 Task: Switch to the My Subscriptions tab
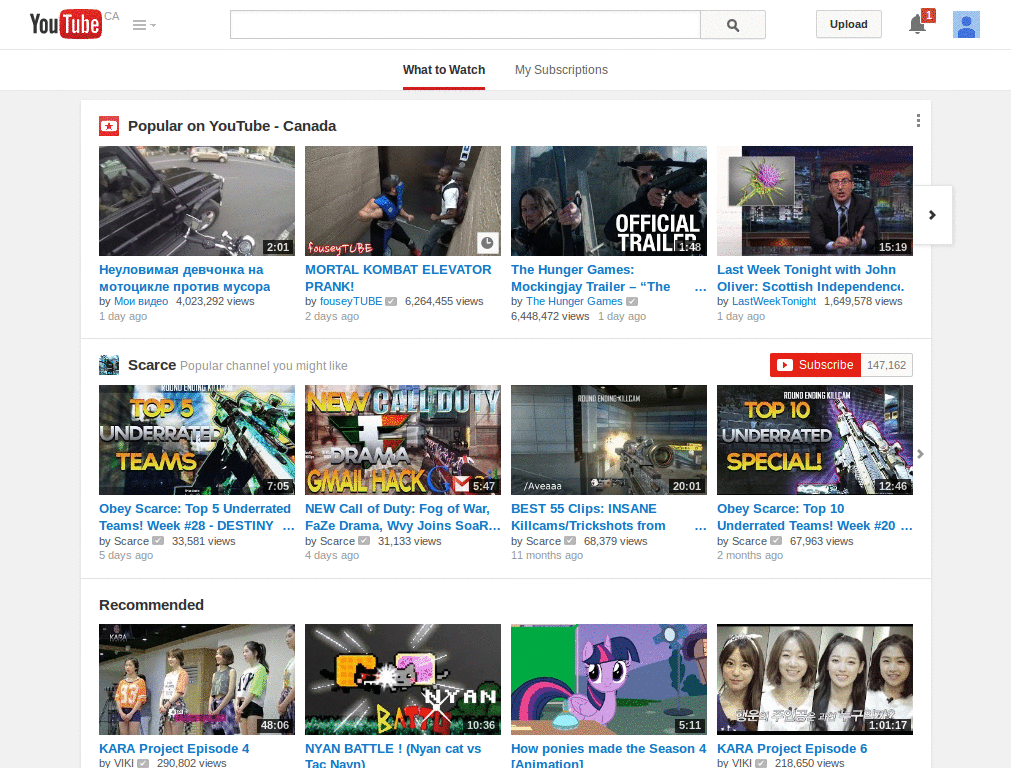[561, 70]
